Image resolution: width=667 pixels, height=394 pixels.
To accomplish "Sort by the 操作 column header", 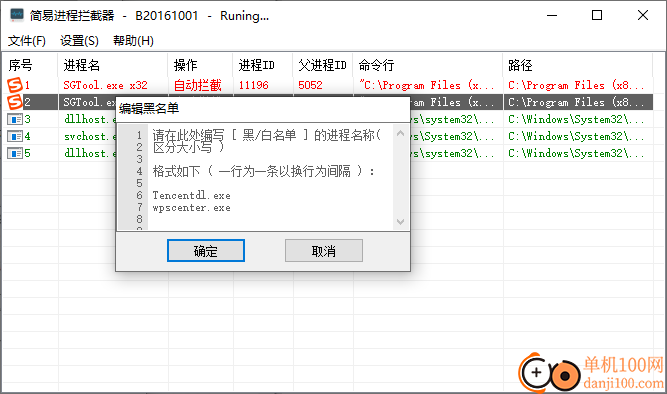I will (200, 65).
